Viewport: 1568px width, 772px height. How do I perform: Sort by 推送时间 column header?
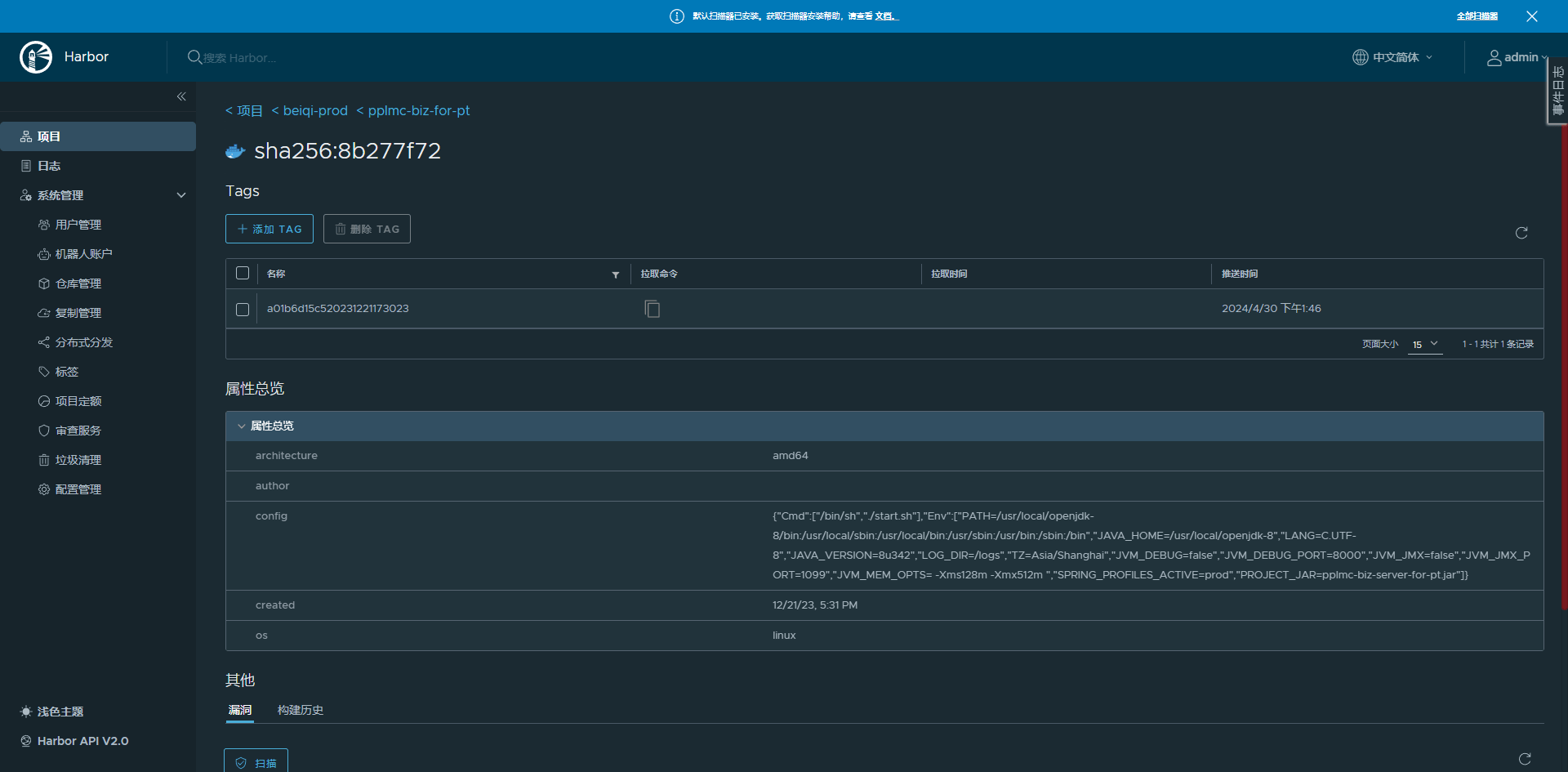(1240, 274)
